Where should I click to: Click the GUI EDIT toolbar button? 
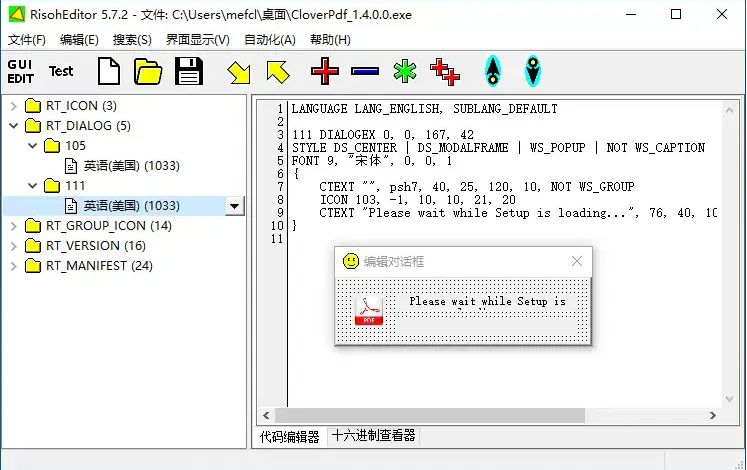20,71
